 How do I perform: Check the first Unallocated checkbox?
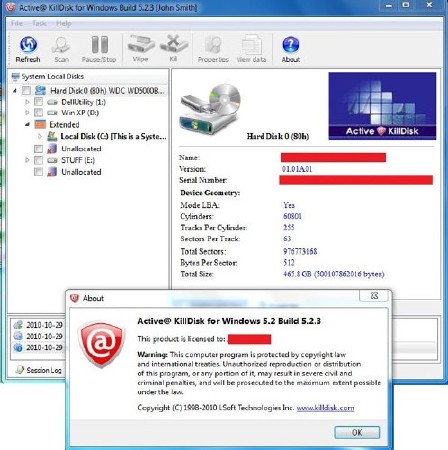(x=38, y=149)
